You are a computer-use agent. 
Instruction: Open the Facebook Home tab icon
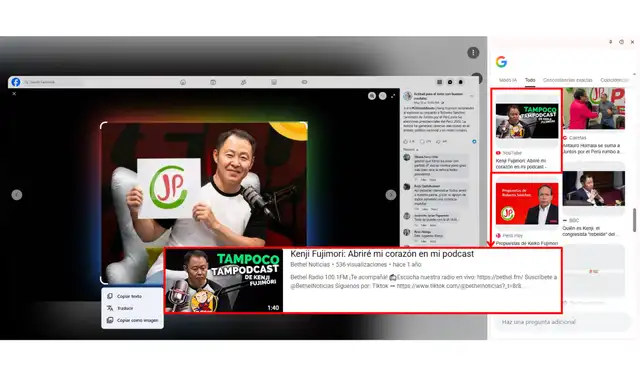pyautogui.click(x=183, y=82)
